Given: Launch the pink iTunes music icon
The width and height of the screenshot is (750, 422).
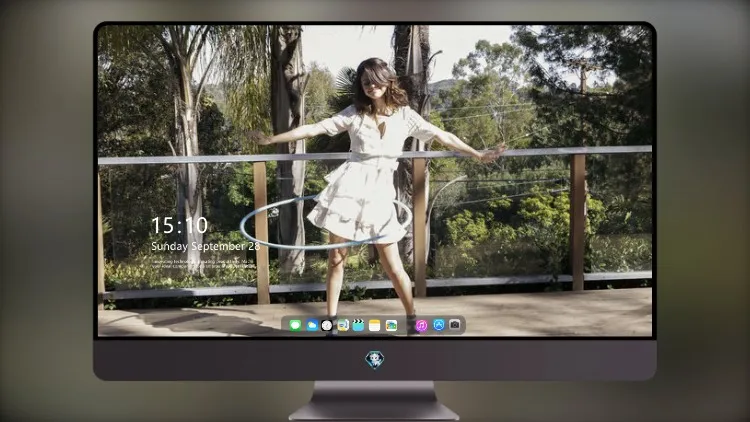Looking at the screenshot, I should (421, 325).
